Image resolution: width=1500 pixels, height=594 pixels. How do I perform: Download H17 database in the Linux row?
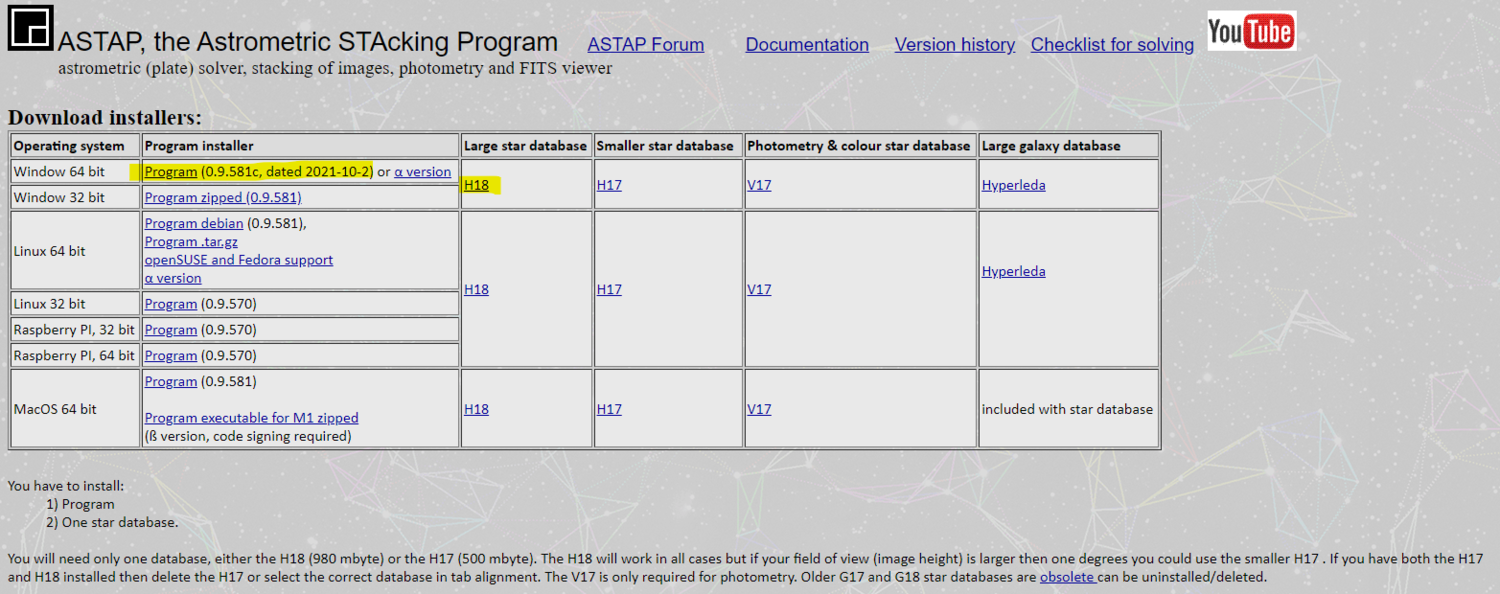609,289
